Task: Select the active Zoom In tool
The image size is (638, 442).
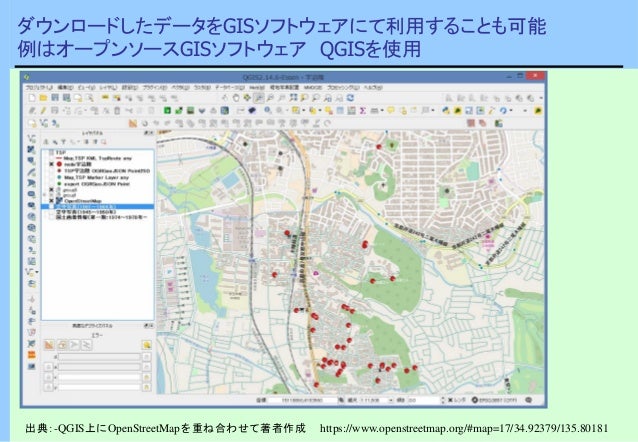Action: [x=258, y=98]
